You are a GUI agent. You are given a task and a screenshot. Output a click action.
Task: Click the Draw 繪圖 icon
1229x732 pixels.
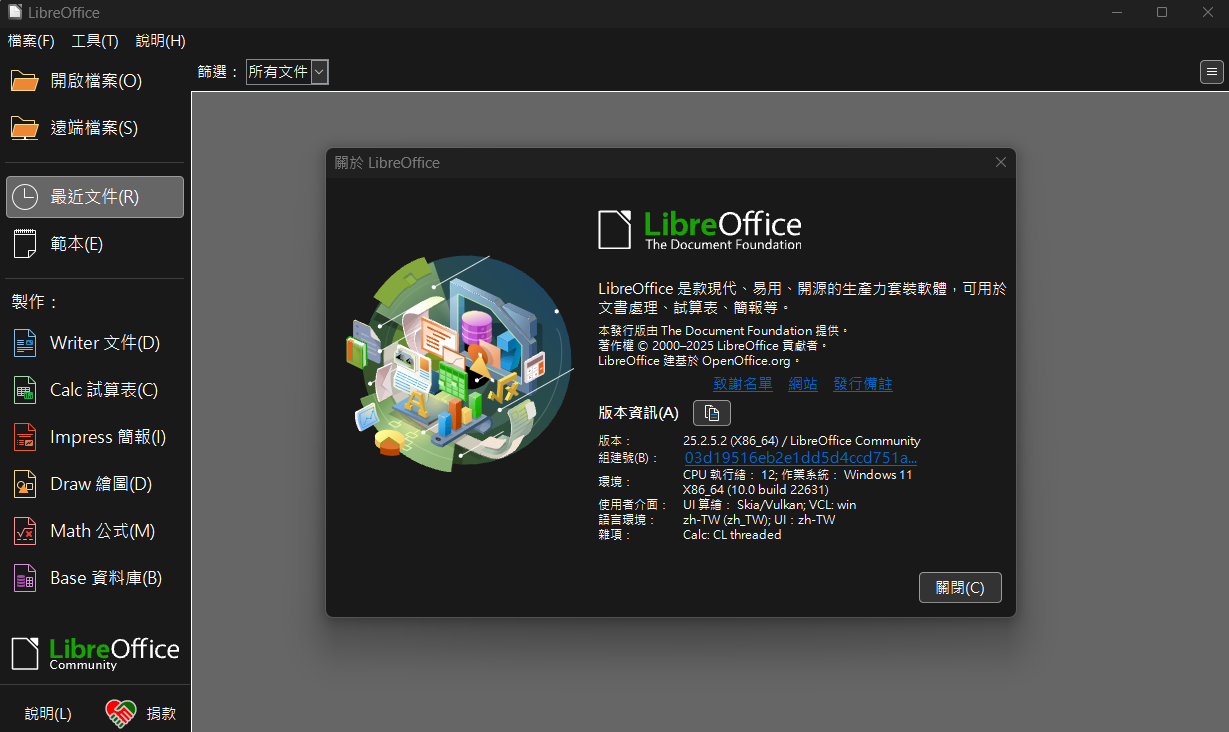click(x=25, y=484)
